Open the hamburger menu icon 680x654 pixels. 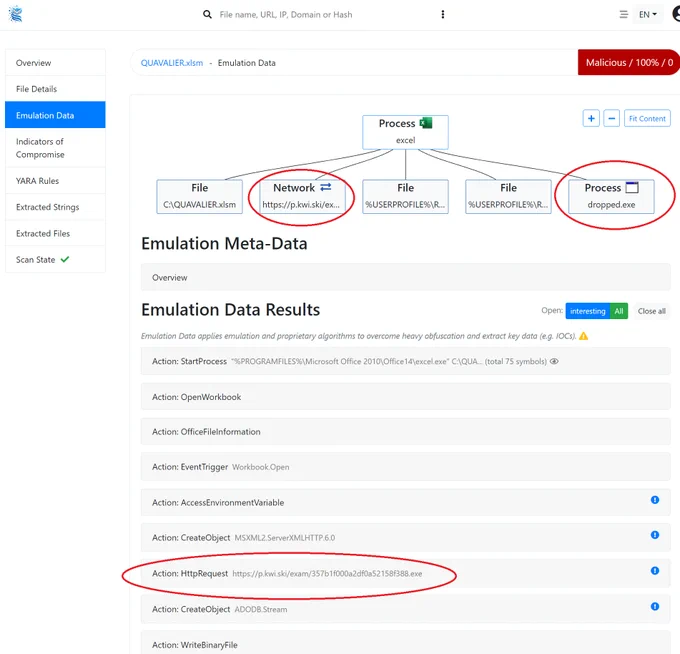(623, 14)
